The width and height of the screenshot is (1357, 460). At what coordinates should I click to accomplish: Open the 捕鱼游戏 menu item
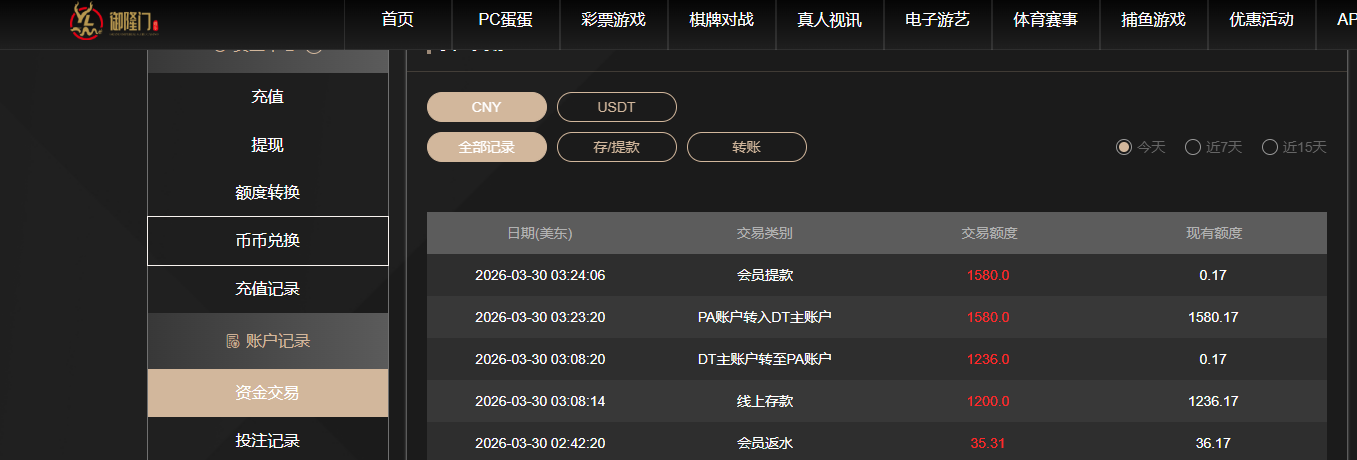pyautogui.click(x=1154, y=19)
